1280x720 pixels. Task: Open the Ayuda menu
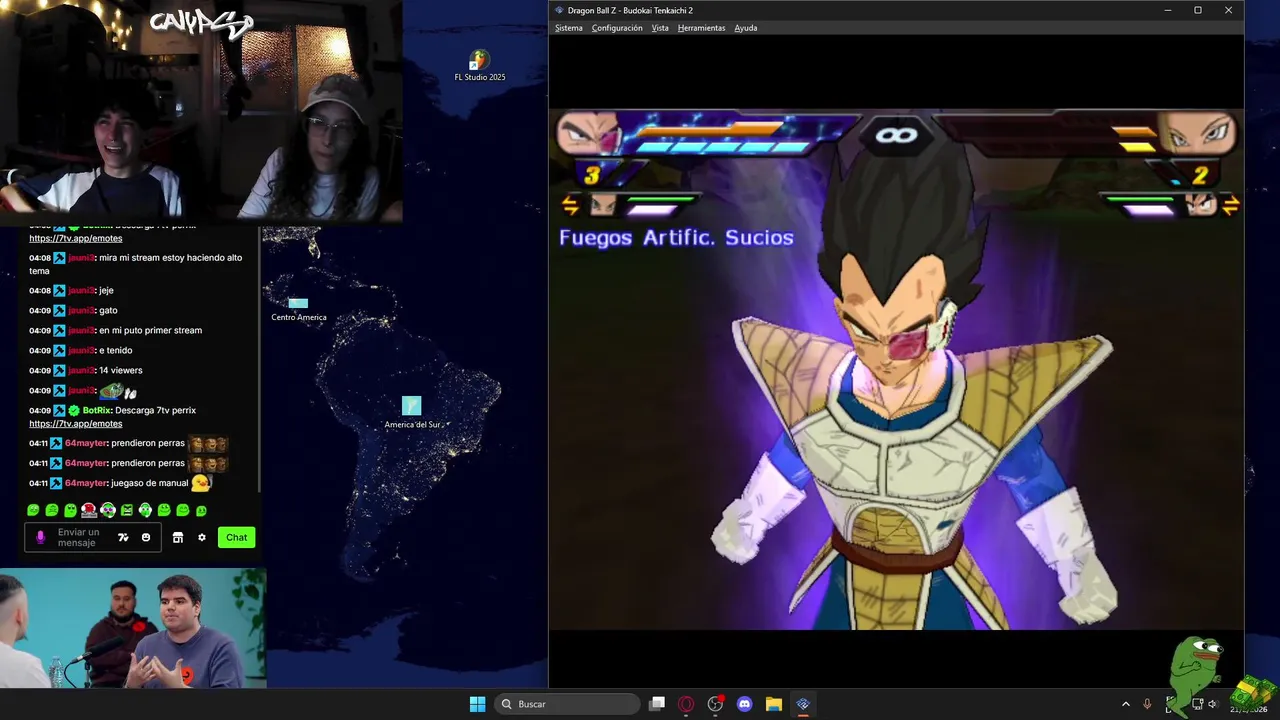click(x=745, y=28)
